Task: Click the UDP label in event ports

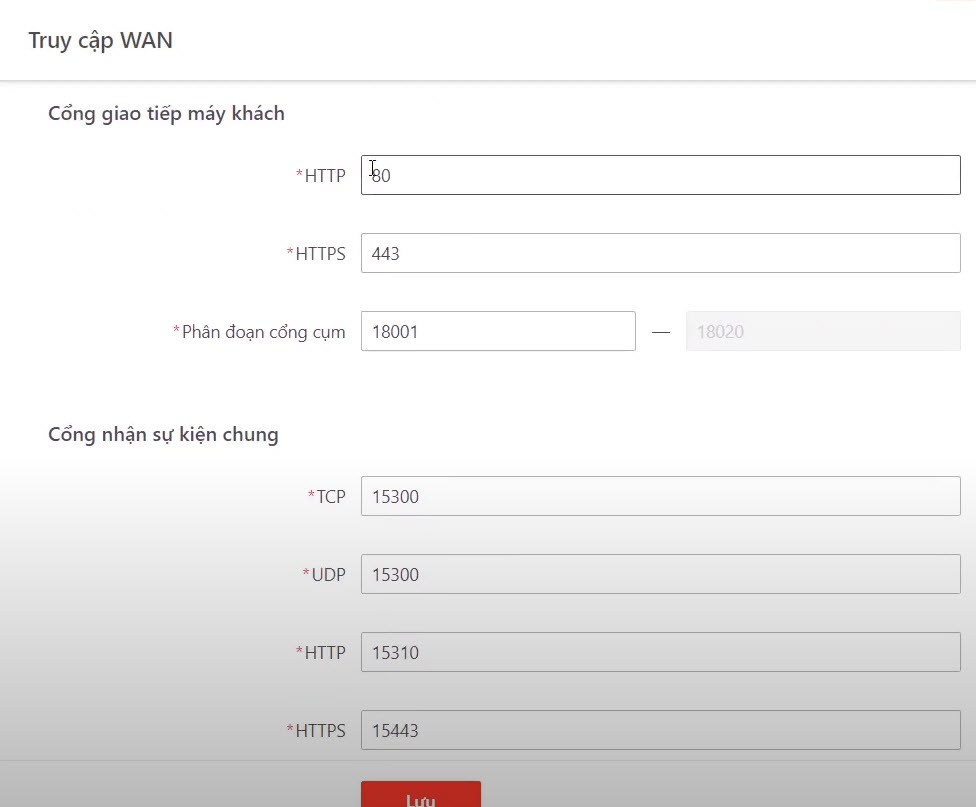Action: pos(328,575)
